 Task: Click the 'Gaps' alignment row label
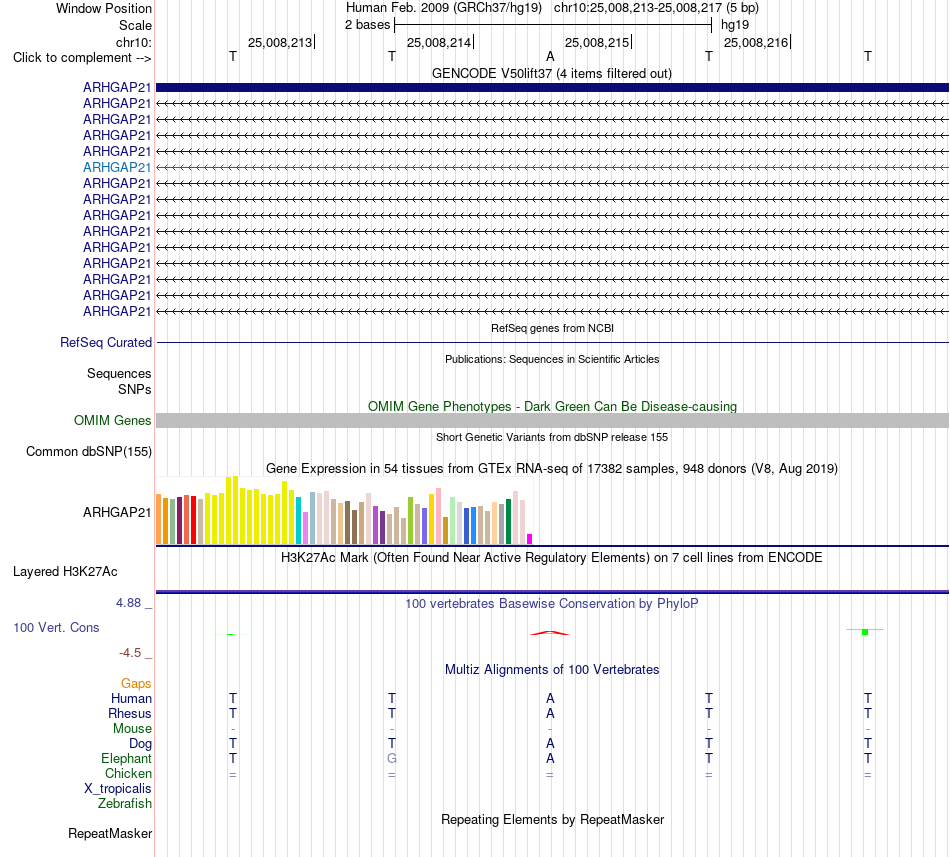136,683
